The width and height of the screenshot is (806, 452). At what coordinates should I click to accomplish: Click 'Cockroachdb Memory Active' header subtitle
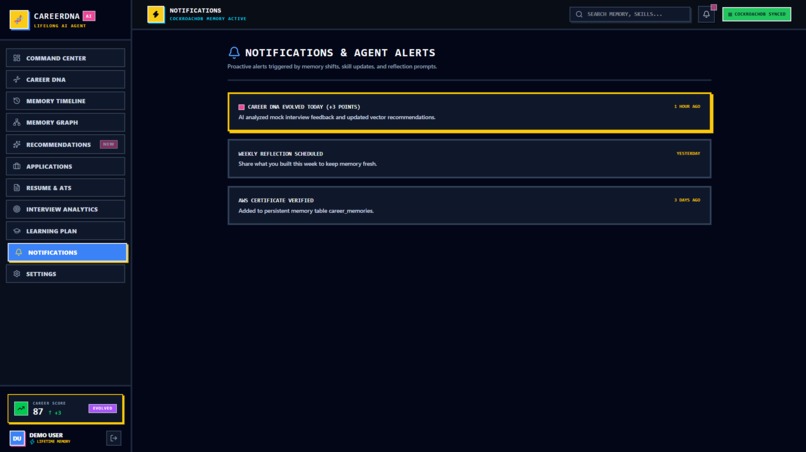(208, 19)
